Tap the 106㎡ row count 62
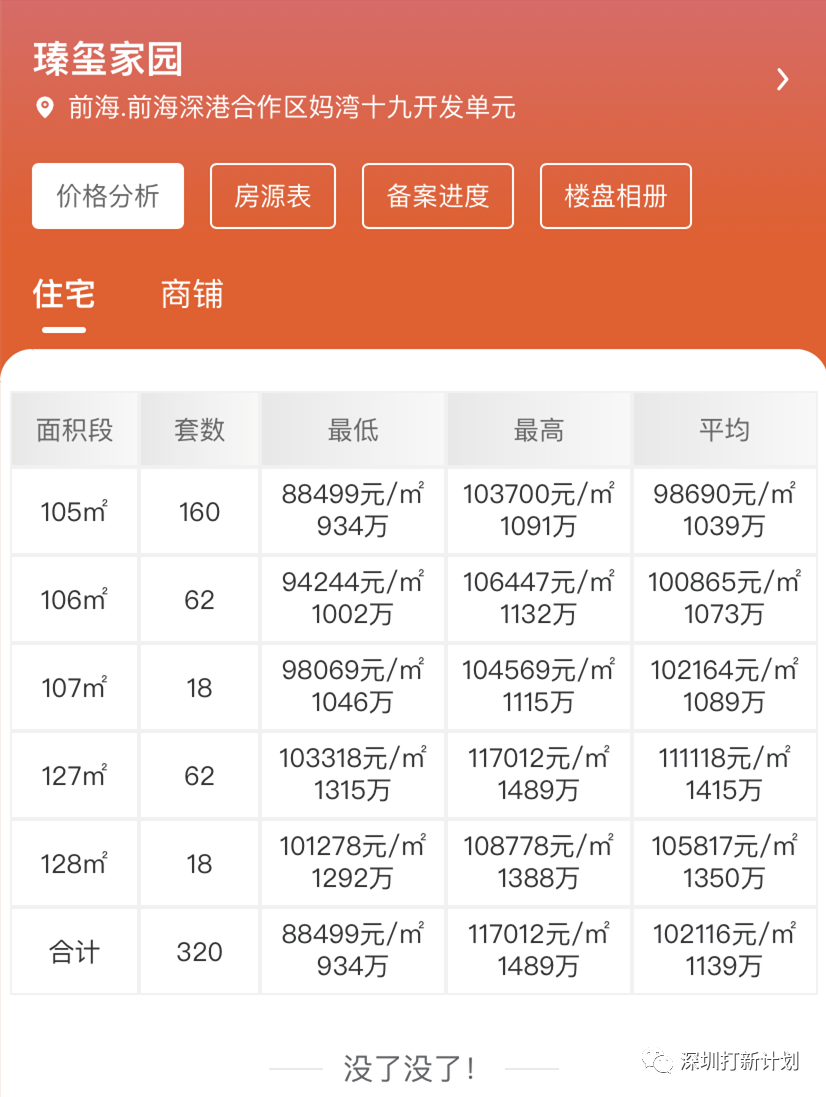This screenshot has width=826, height=1097. pyautogui.click(x=199, y=600)
